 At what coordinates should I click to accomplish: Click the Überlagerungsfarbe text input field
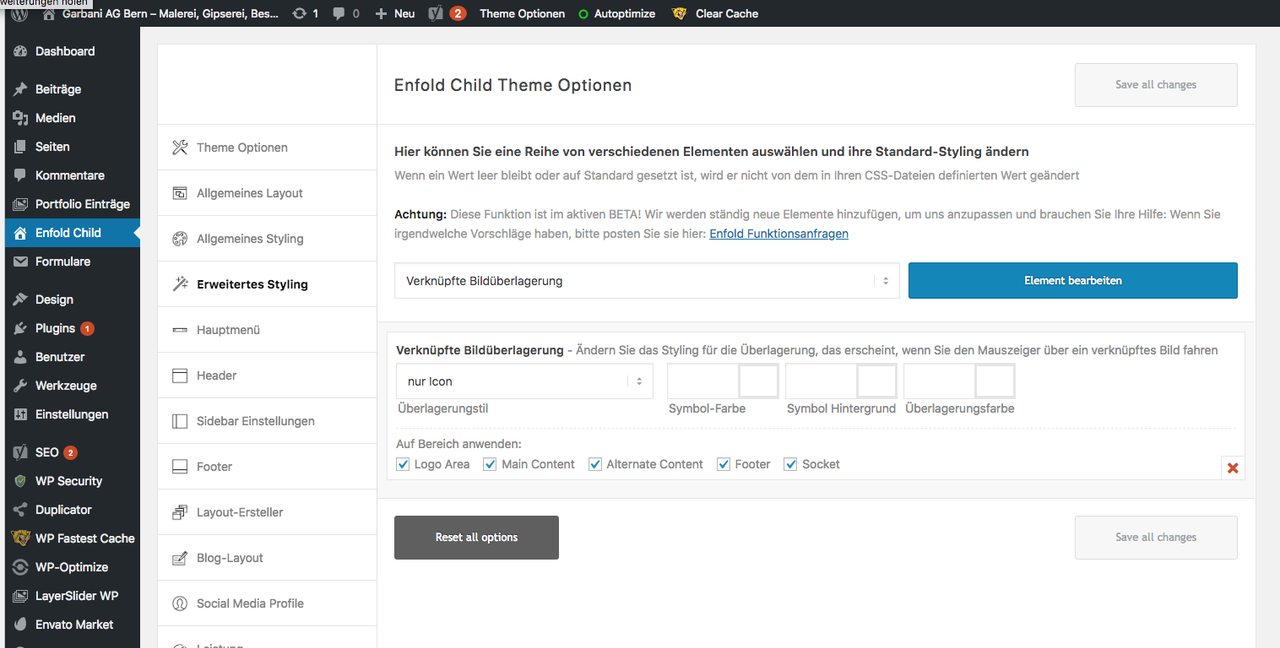pos(940,381)
